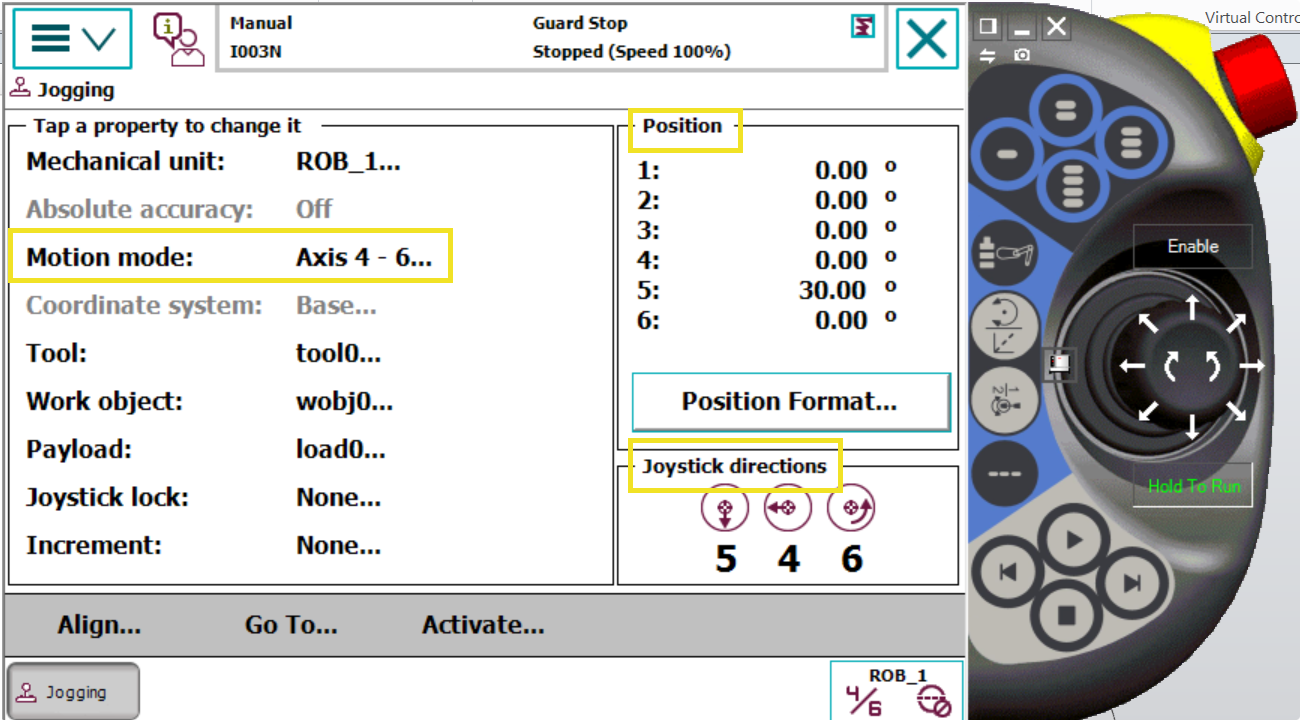The height and width of the screenshot is (720, 1300).
Task: Expand the ROB_1 quickset menu
Action: coord(896,691)
